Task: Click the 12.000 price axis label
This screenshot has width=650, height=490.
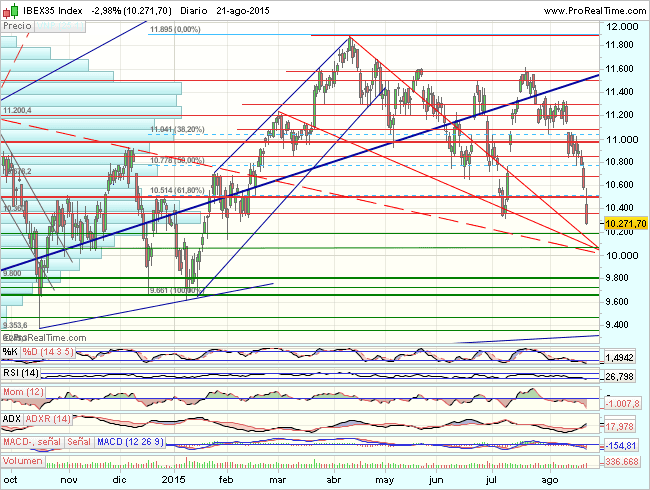Action: [x=622, y=27]
